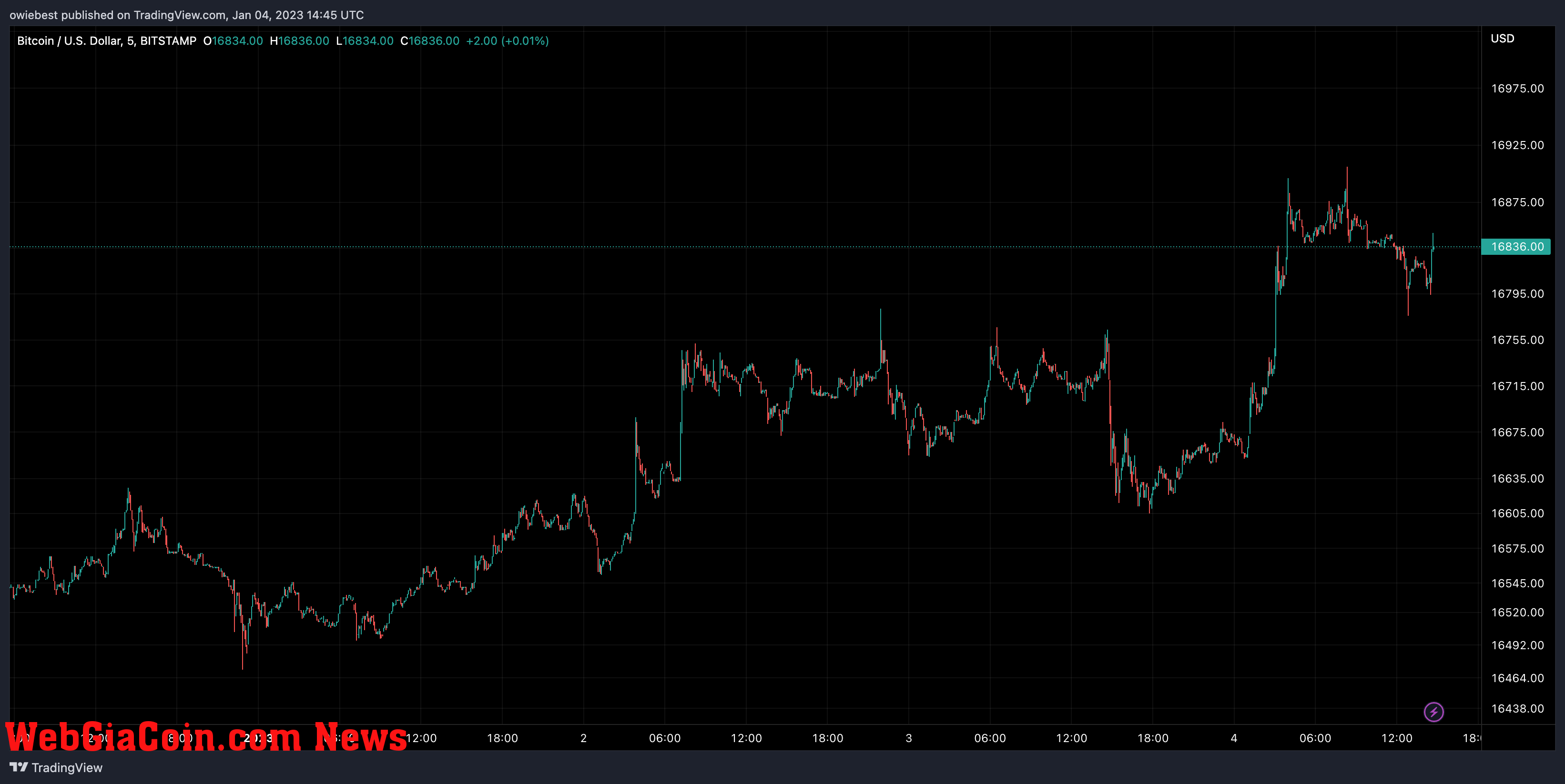This screenshot has width=1565, height=784.
Task: Click the 16492.00 price axis label
Action: point(1517,645)
